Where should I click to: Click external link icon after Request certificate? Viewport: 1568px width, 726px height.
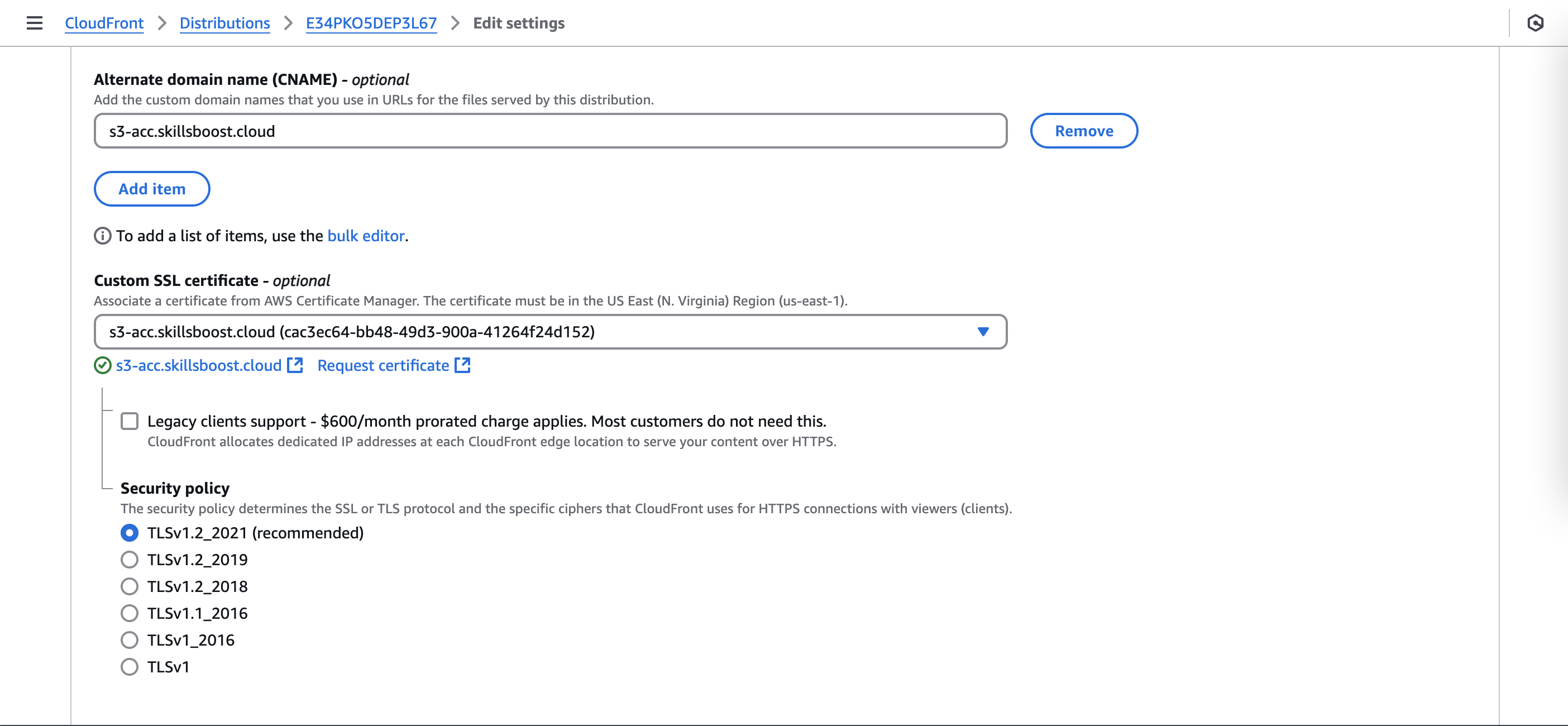pos(462,365)
